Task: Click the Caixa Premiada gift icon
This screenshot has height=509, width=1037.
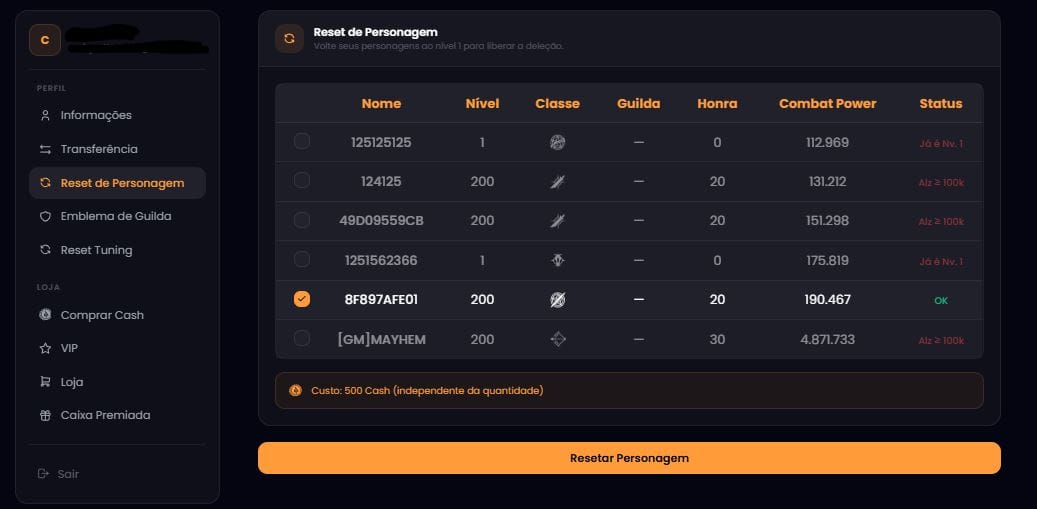Action: tap(45, 415)
